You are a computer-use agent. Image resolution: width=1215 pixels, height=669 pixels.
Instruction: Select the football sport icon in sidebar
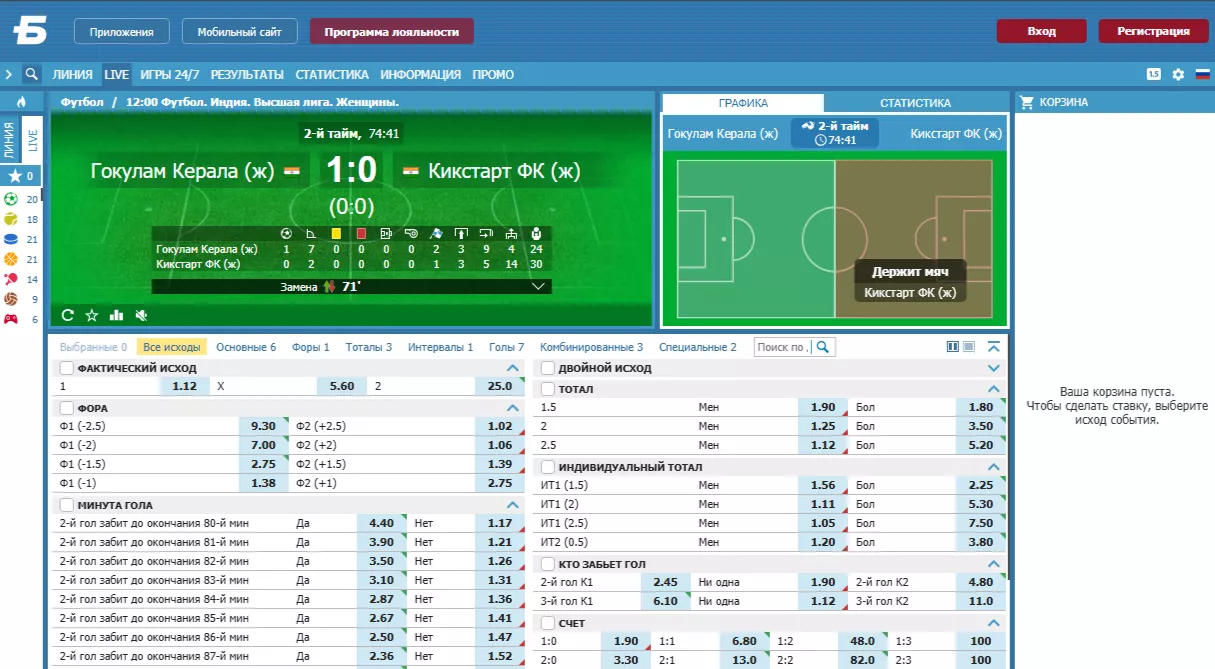[11, 199]
